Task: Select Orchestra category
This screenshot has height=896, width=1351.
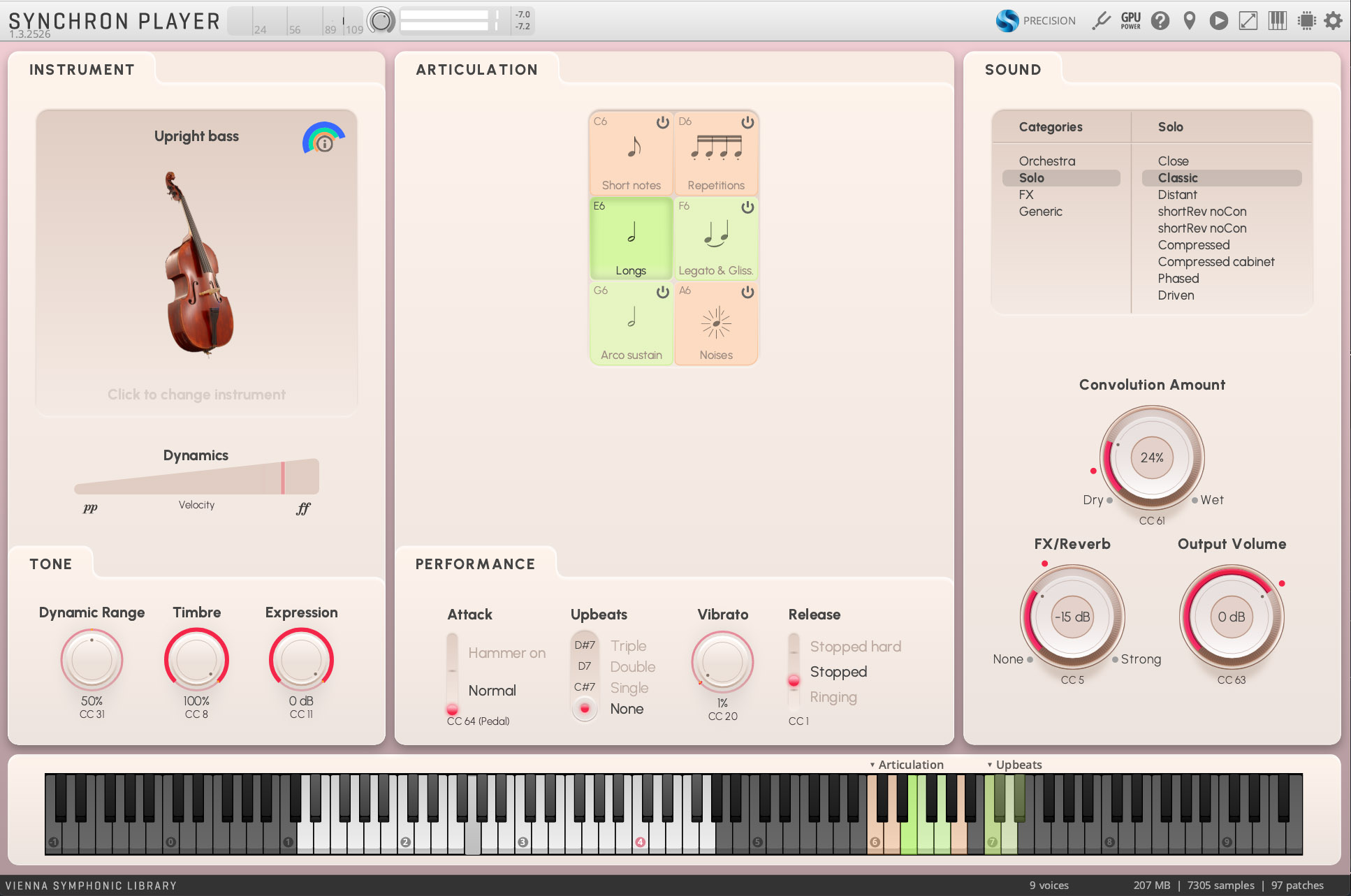Action: [1061, 161]
